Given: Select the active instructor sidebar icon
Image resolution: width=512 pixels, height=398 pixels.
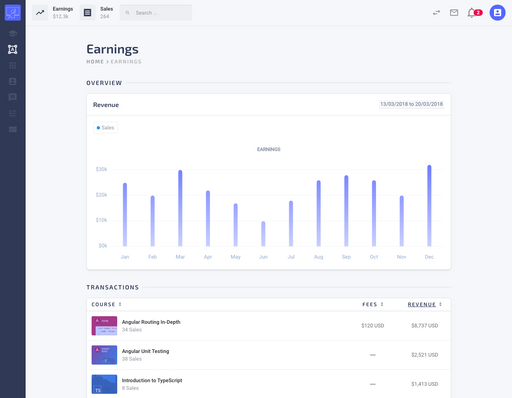Looking at the screenshot, I should point(13,49).
